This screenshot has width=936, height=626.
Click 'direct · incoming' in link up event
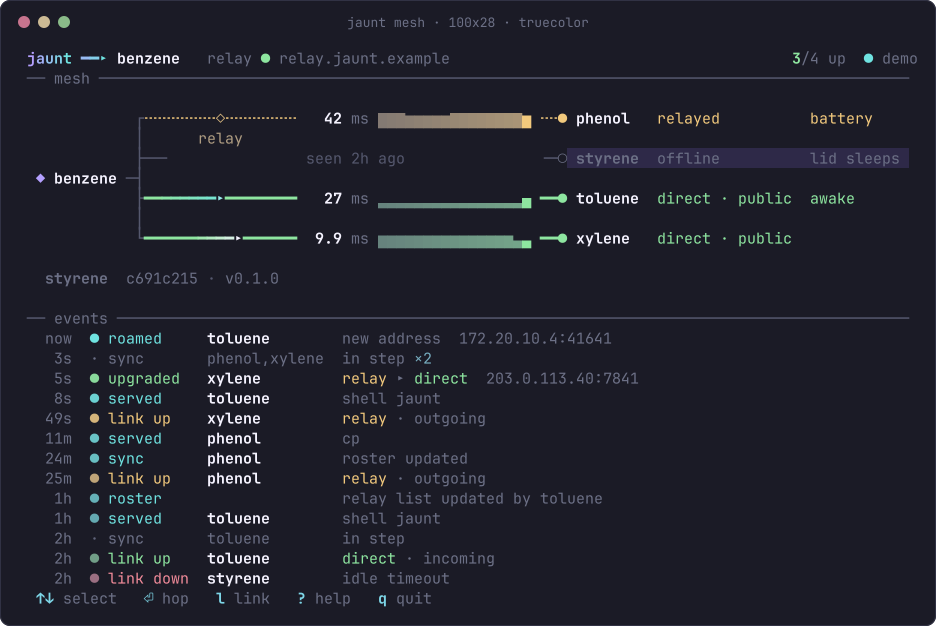(418, 559)
